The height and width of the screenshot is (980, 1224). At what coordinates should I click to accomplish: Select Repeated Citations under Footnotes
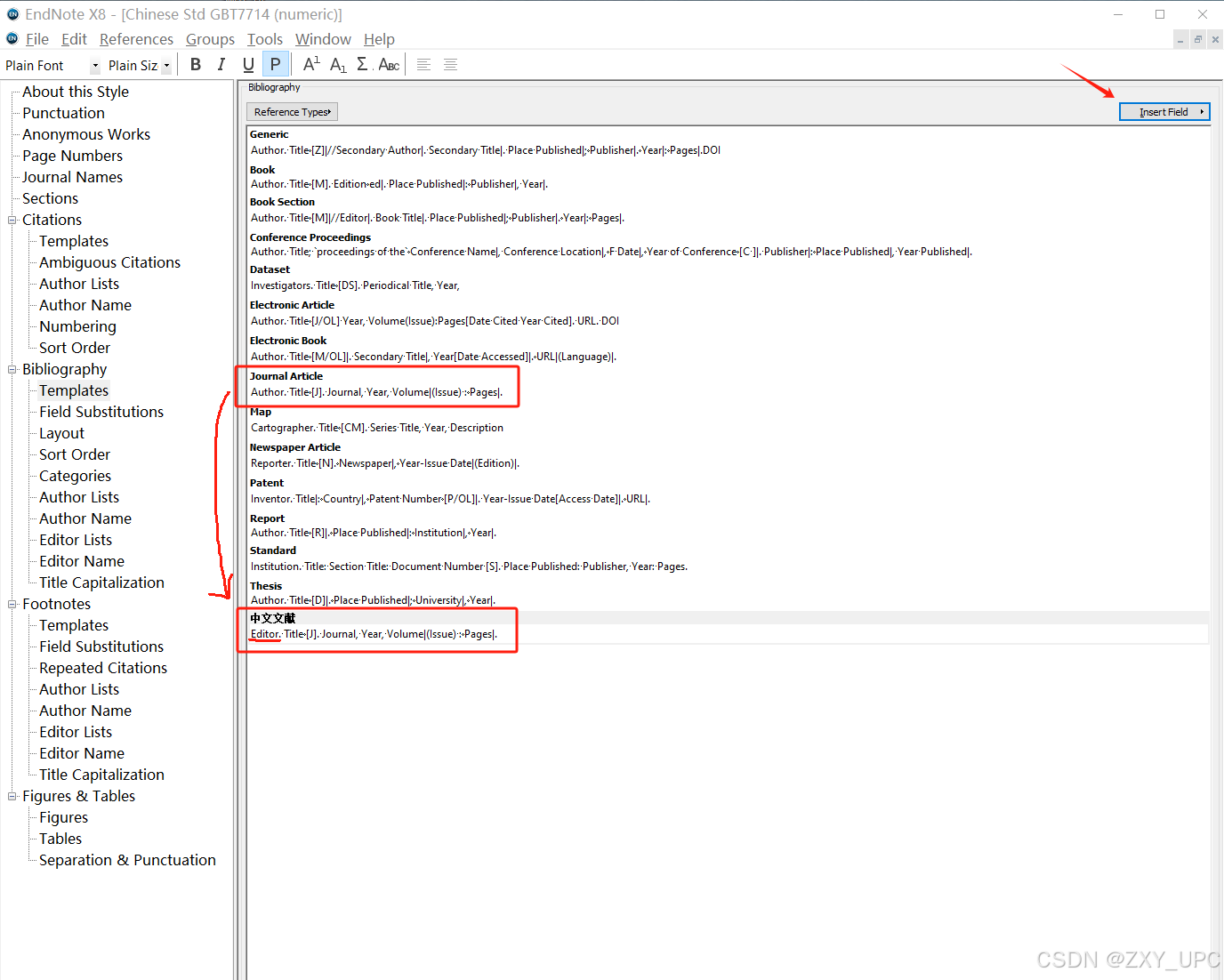tap(103, 668)
